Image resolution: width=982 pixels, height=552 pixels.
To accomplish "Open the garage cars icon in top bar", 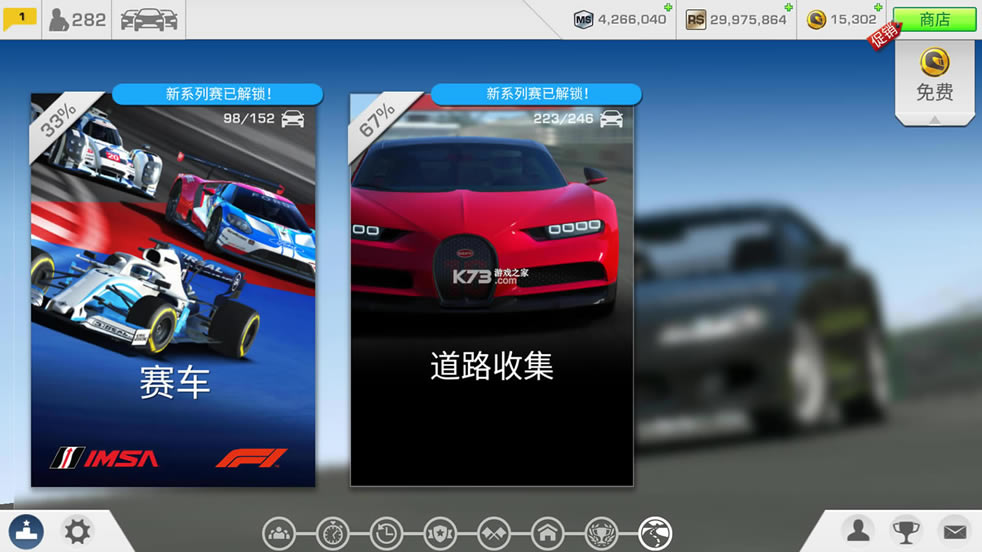I will [x=148, y=19].
